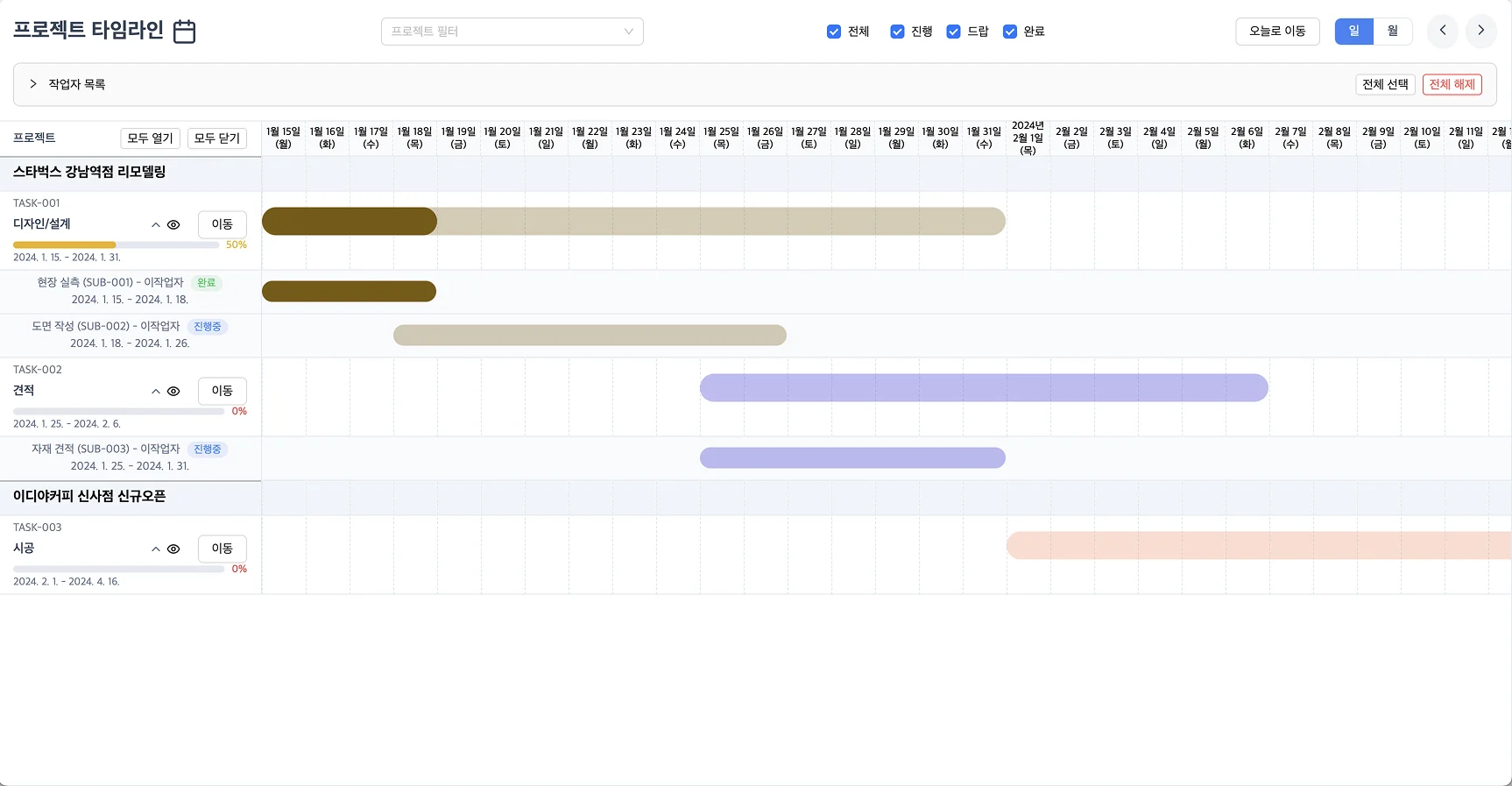1512x786 pixels.
Task: Click 이동 button for 디자인/설계 task
Action: [222, 224]
